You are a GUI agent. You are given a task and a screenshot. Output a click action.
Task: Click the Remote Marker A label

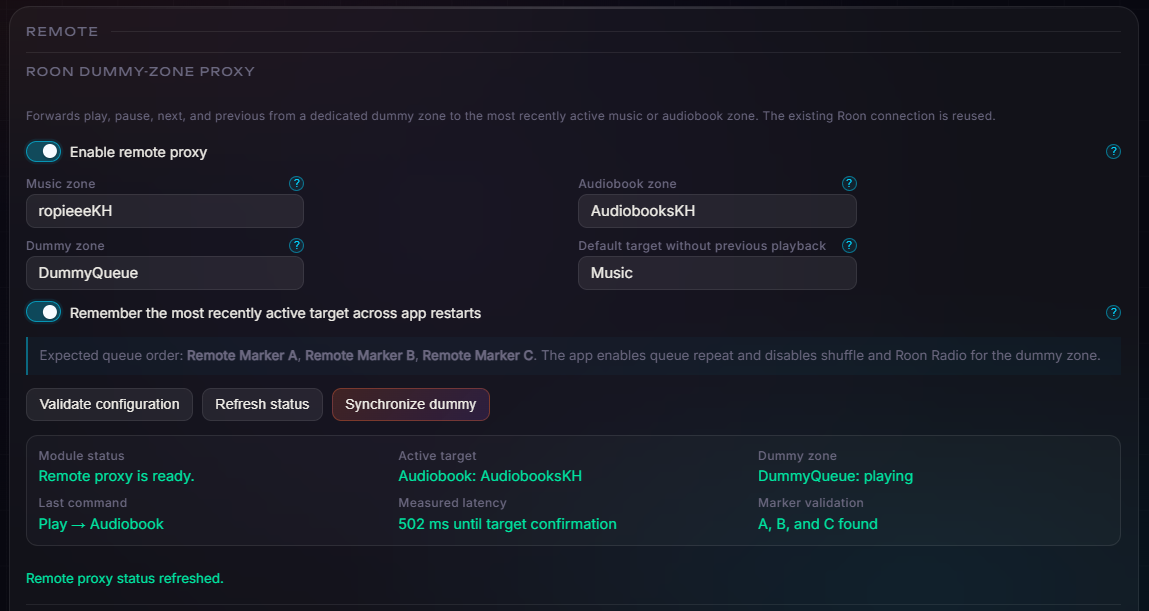point(242,355)
